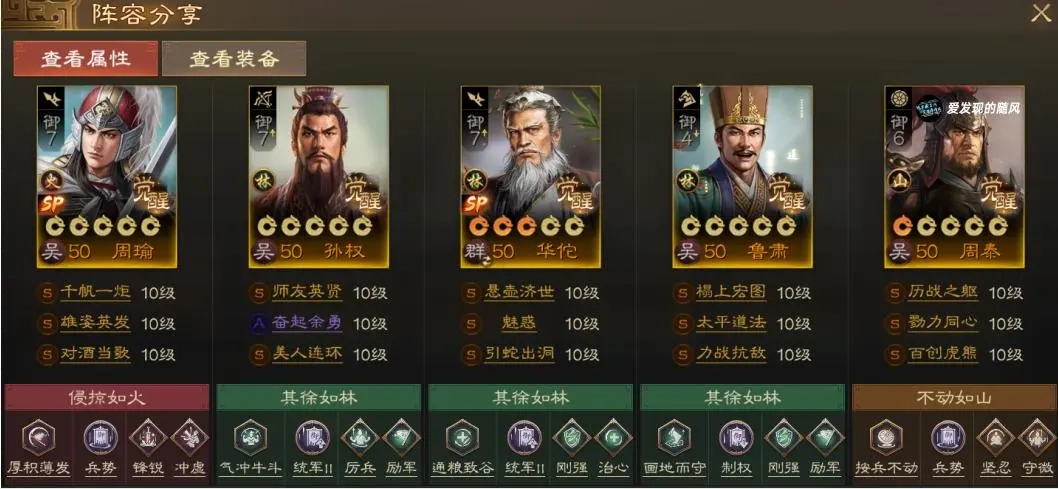Select the 气冲牛斗 skill icon
Image resolution: width=1058 pixels, height=489 pixels.
pyautogui.click(x=250, y=437)
